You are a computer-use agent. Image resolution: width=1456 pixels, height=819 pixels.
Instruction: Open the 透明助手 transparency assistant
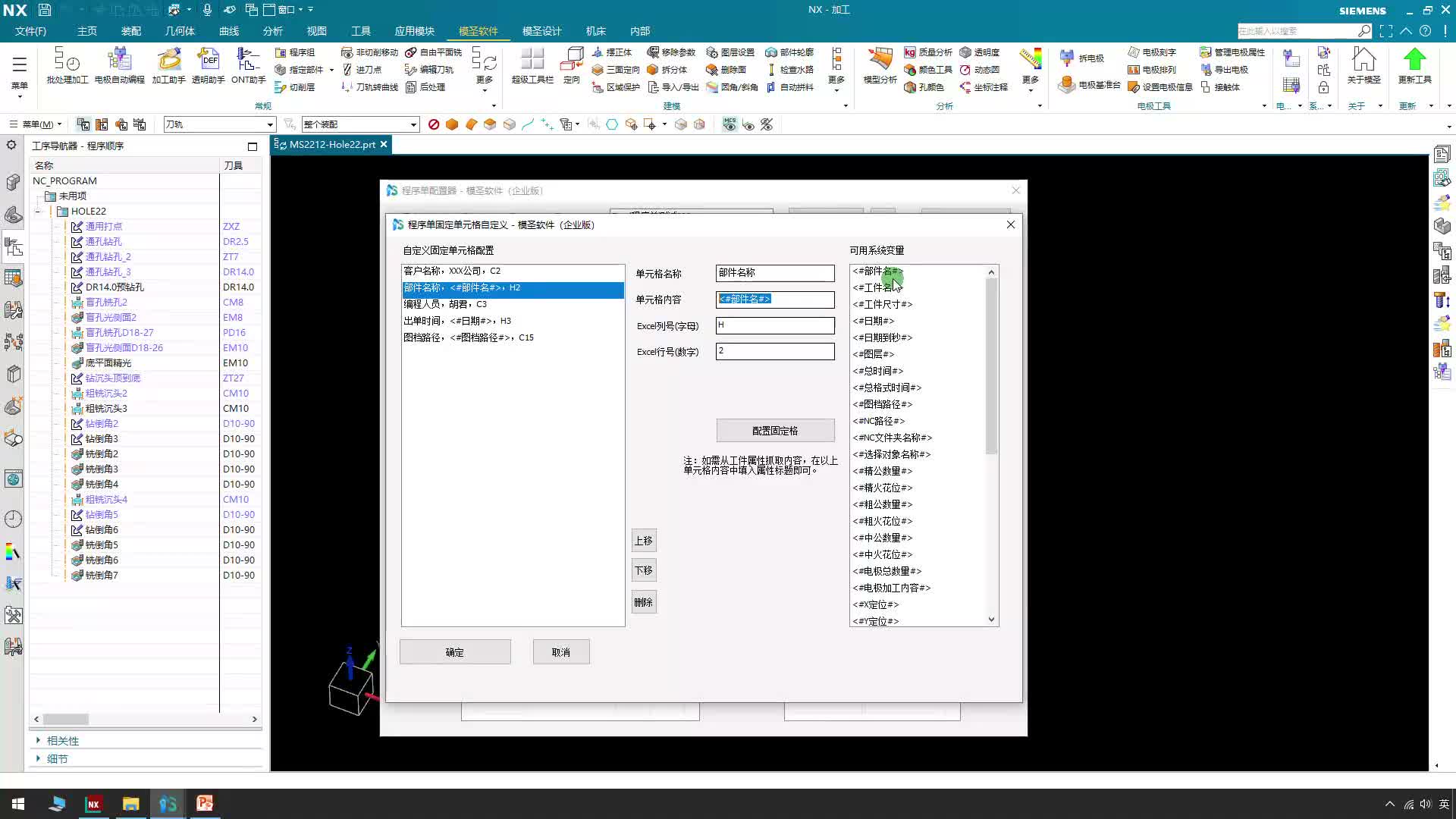(x=208, y=65)
